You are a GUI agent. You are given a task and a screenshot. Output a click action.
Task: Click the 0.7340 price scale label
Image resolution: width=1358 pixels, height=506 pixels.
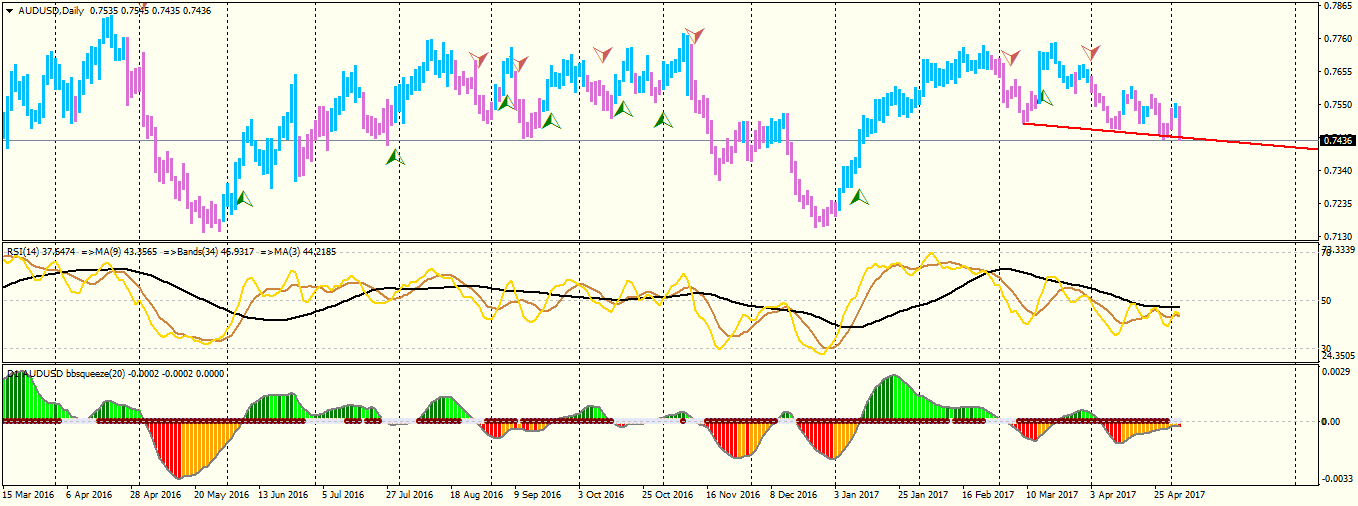point(1338,171)
